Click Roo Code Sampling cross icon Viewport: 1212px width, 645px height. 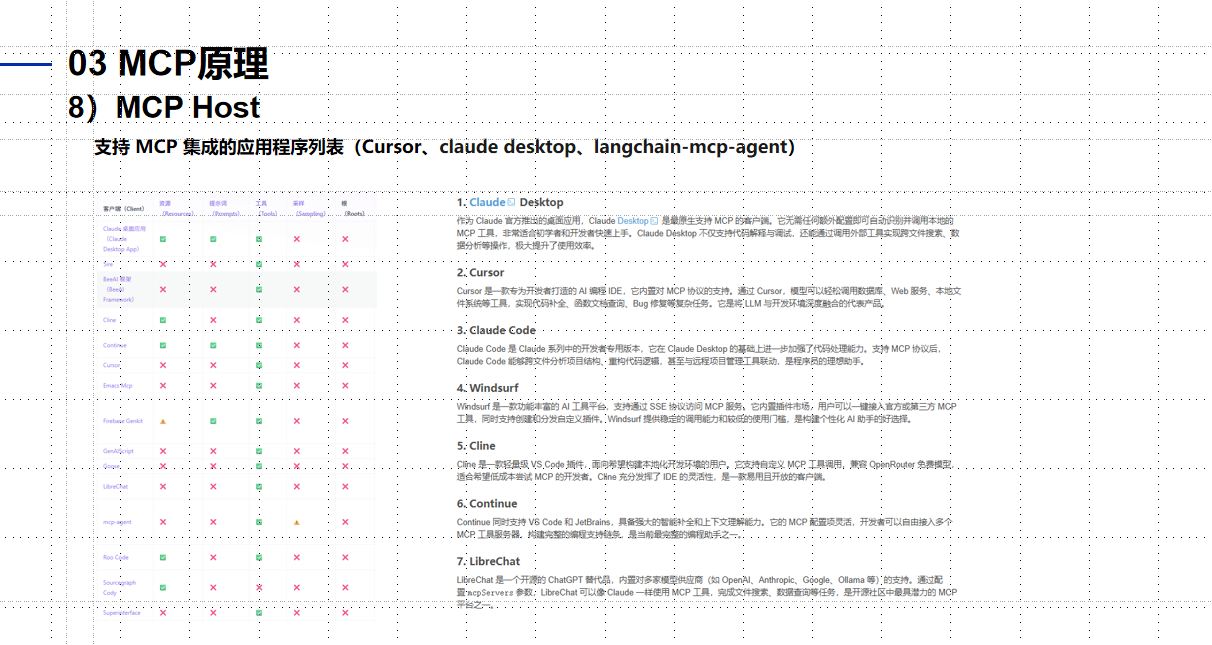click(x=297, y=557)
